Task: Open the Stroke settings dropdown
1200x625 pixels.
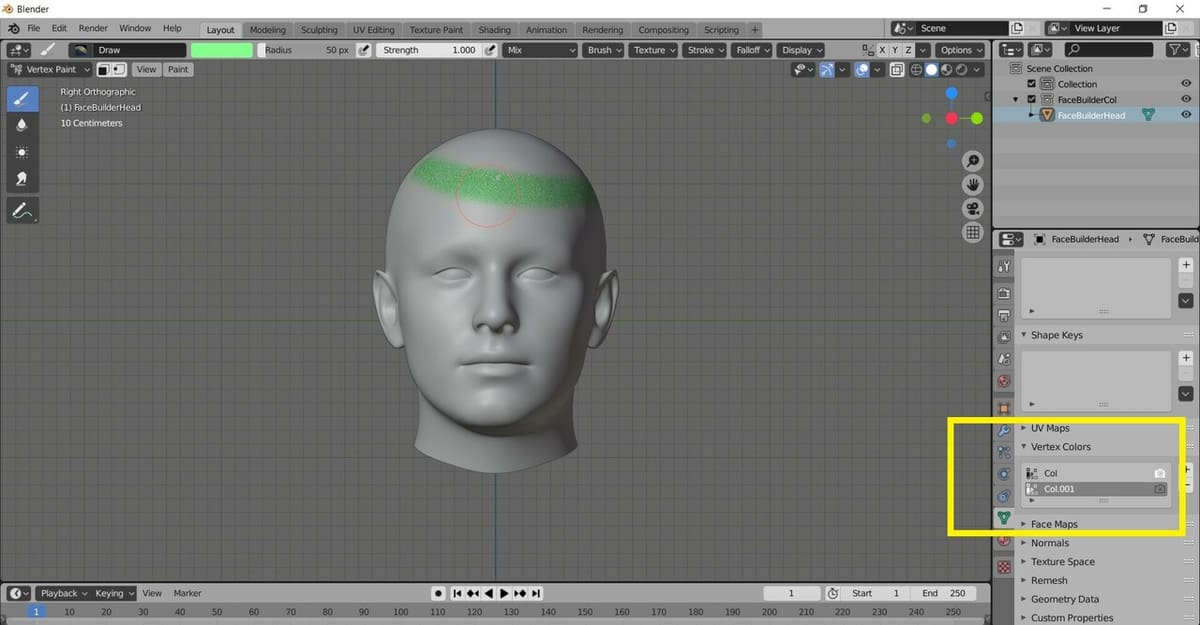Action: (x=706, y=49)
